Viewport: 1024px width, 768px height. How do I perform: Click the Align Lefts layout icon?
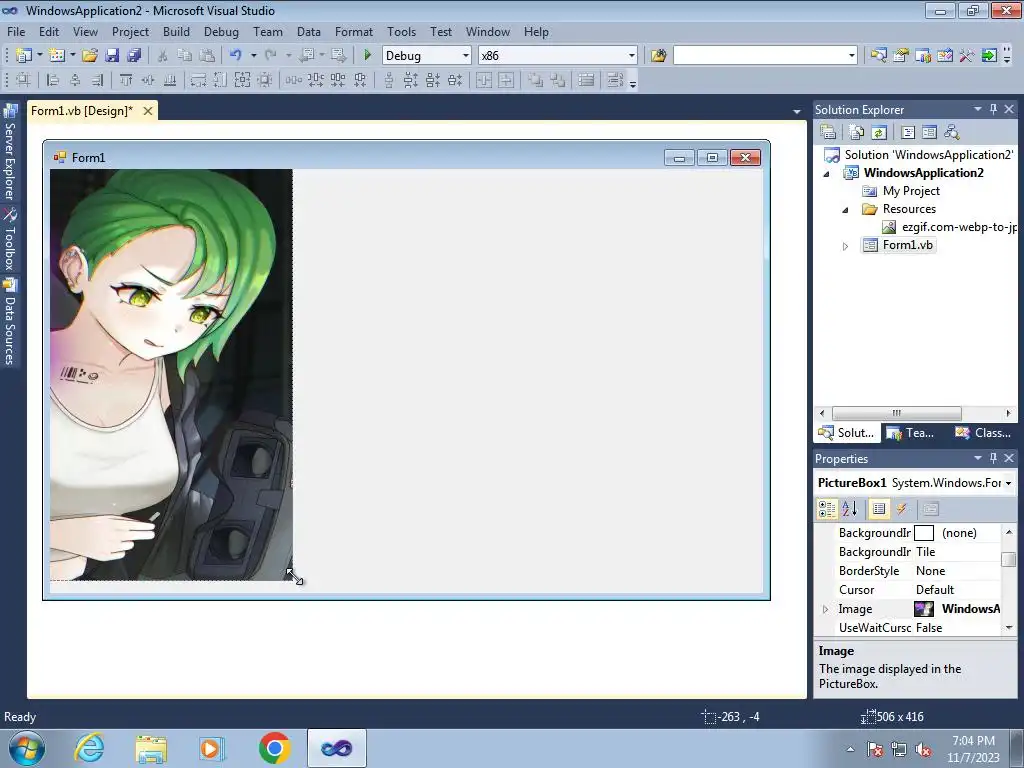pos(53,80)
